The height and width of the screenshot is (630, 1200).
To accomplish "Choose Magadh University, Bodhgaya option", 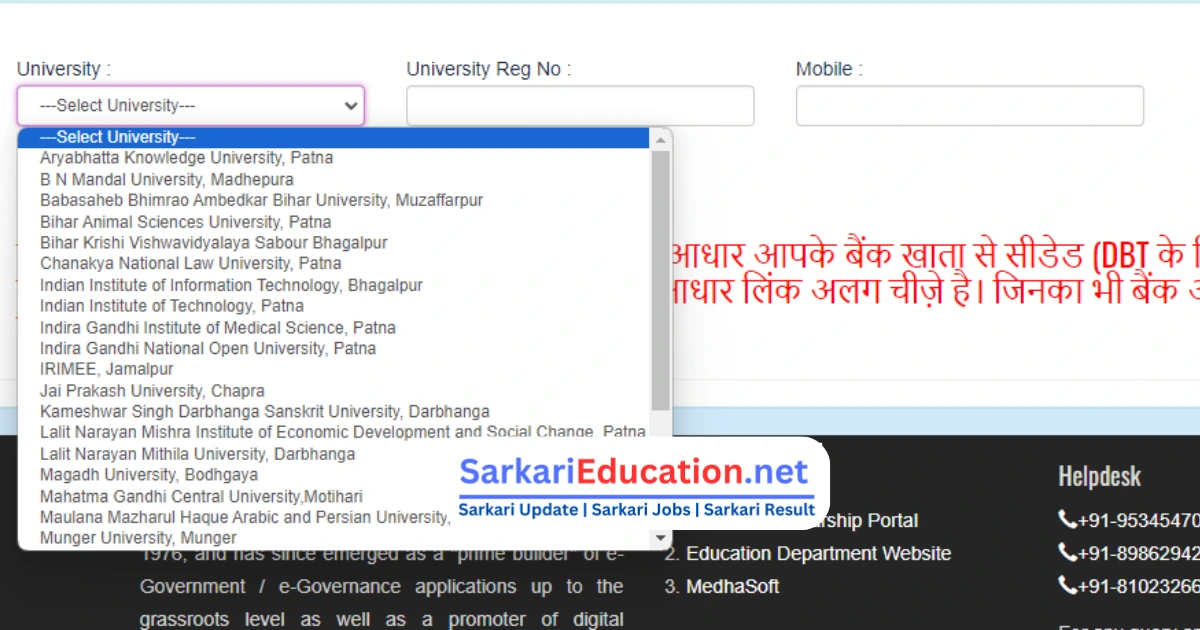I will 148,475.
